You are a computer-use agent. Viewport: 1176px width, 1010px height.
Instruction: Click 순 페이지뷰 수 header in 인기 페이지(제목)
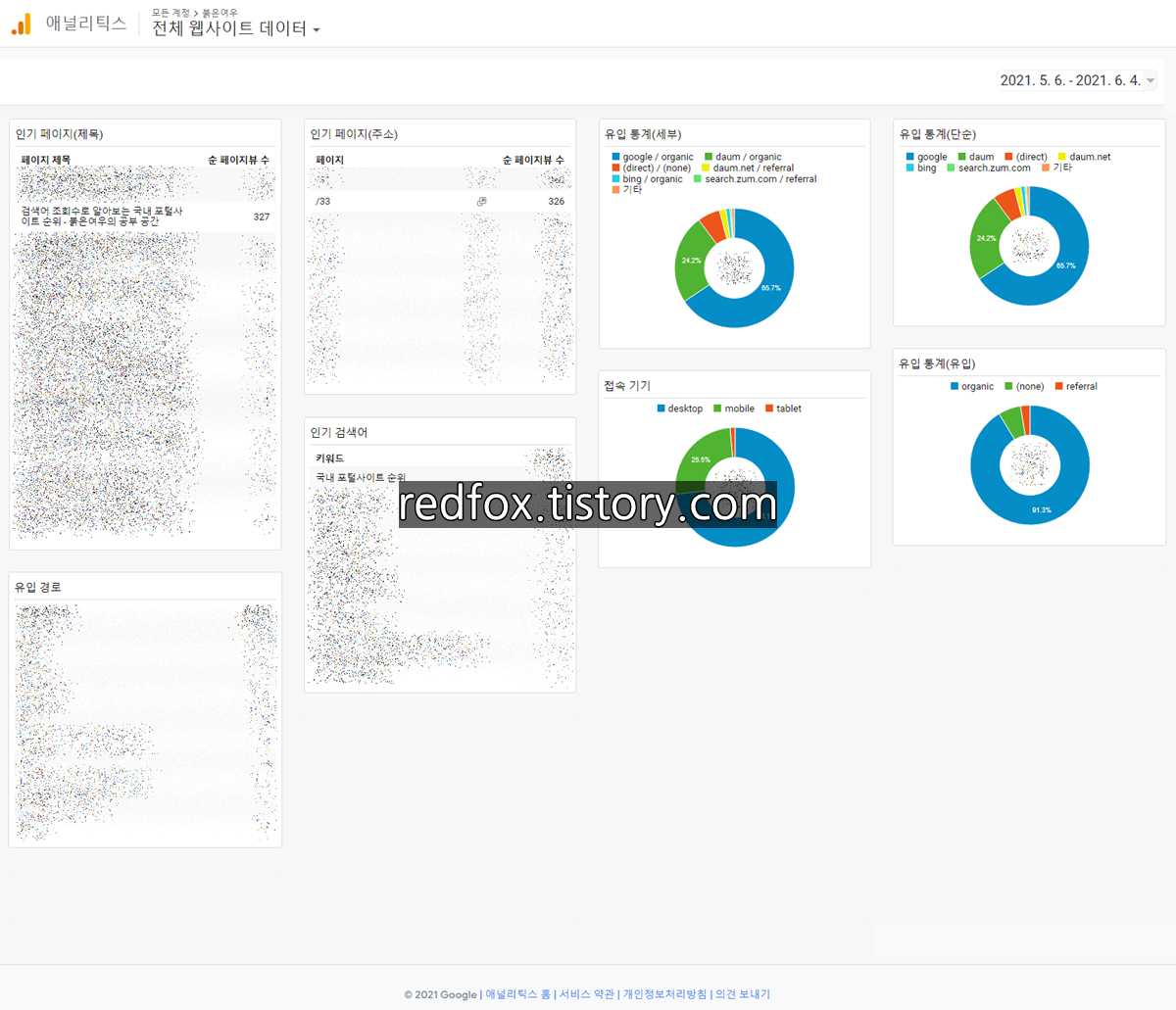click(238, 160)
